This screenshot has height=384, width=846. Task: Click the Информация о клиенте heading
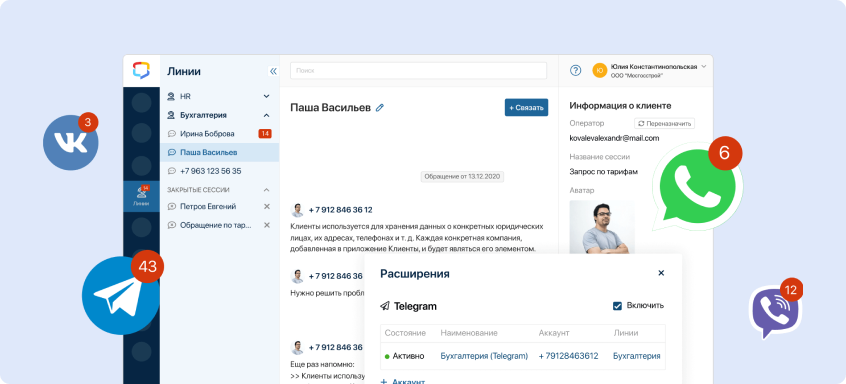(x=620, y=106)
